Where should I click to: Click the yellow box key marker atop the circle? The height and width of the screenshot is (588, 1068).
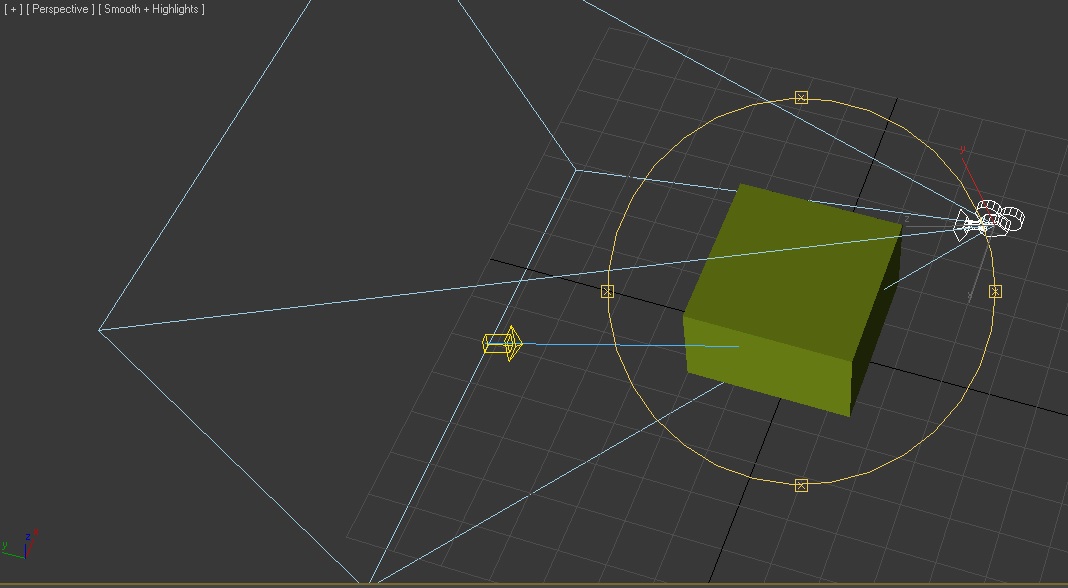[802, 96]
